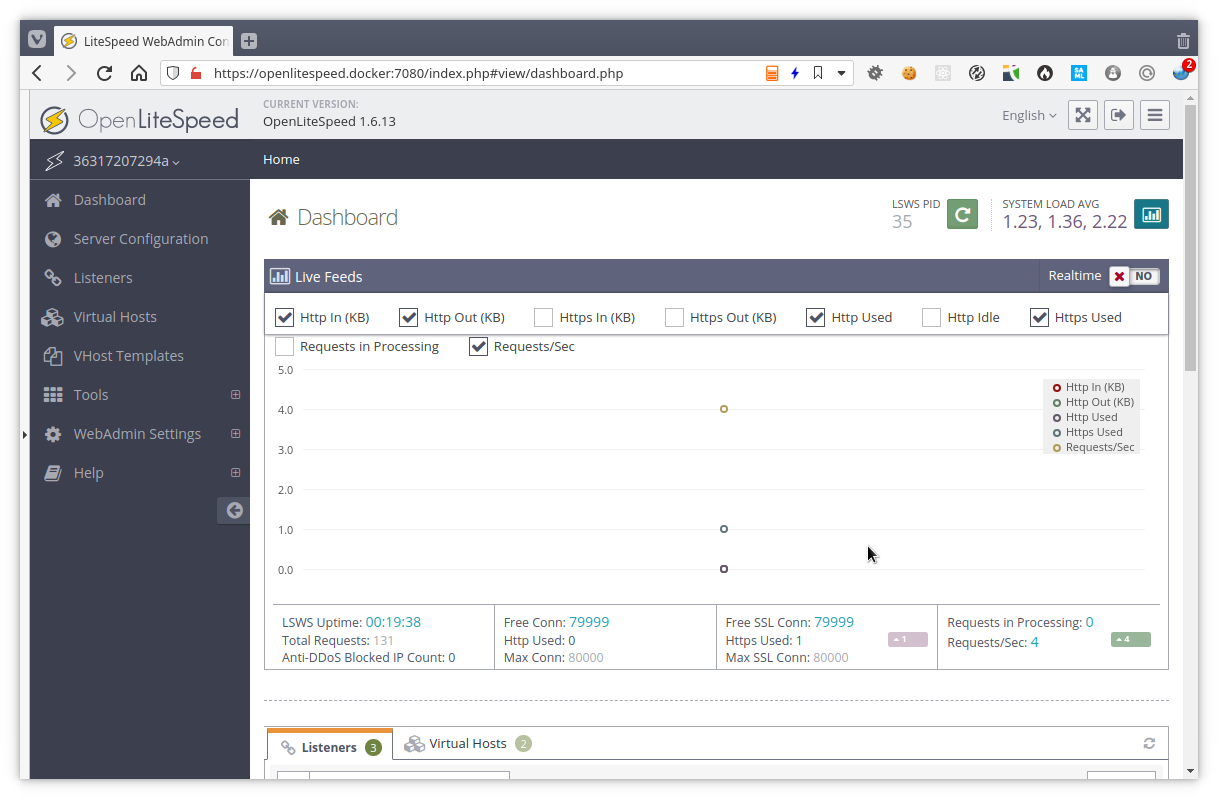The image size is (1218, 799).
Task: Click the fullscreen expand icon in header
Action: click(x=1083, y=115)
